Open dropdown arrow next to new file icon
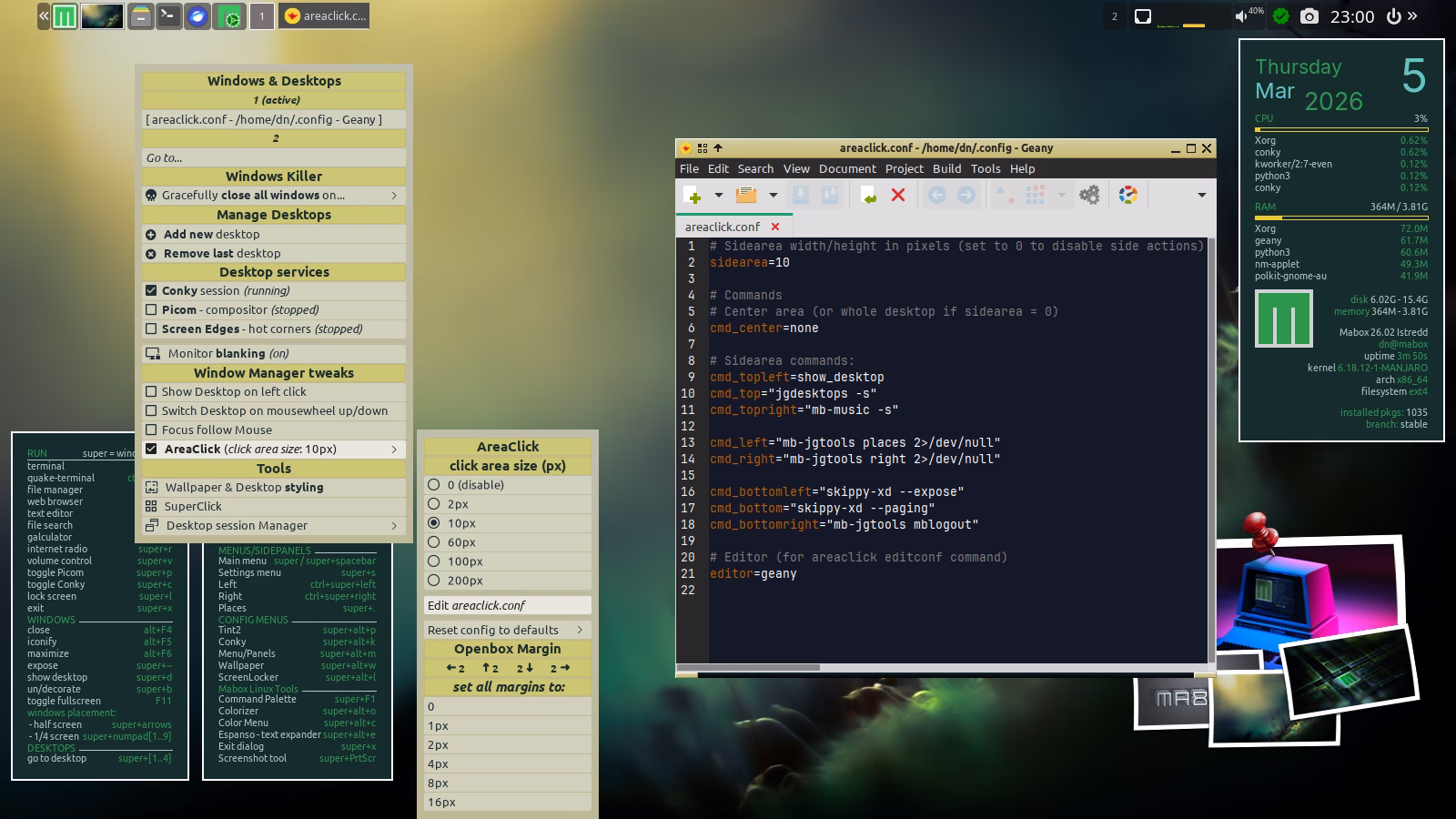 tap(718, 195)
